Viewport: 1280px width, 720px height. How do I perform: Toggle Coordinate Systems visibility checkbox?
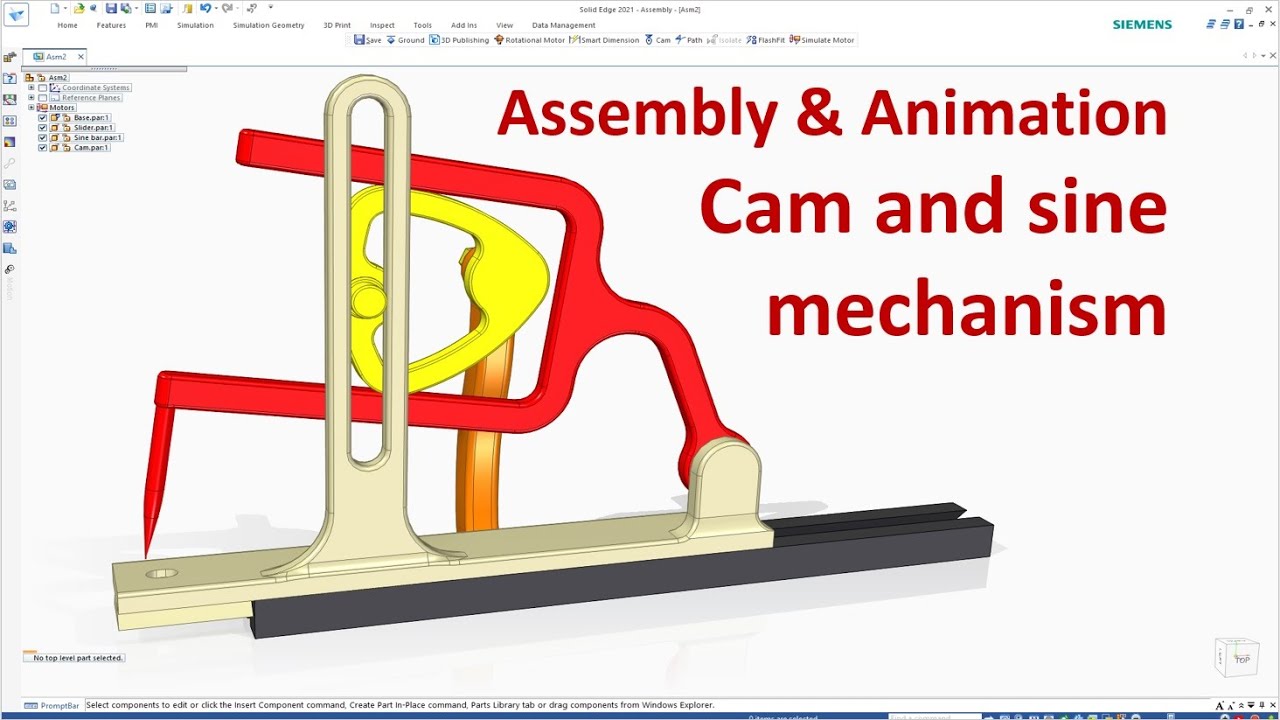coord(42,88)
